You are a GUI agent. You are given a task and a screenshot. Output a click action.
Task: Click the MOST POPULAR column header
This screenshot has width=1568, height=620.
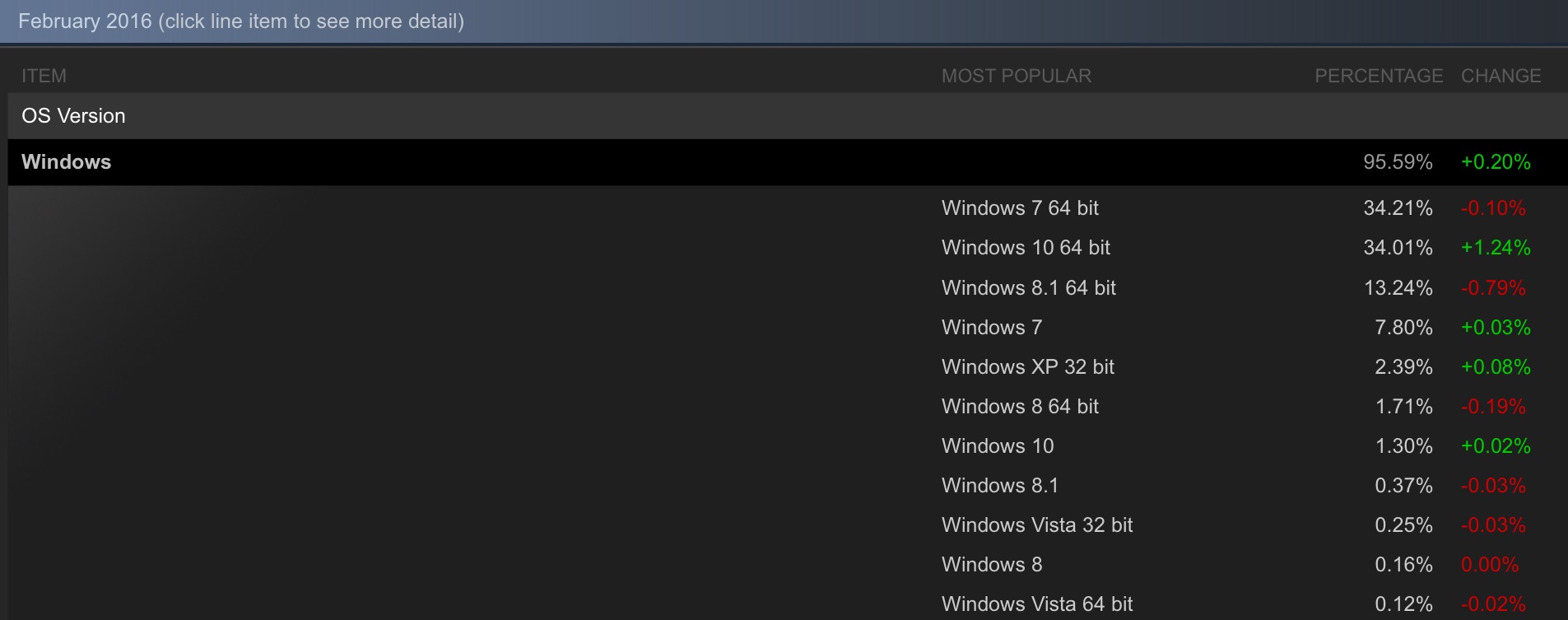click(x=1017, y=76)
